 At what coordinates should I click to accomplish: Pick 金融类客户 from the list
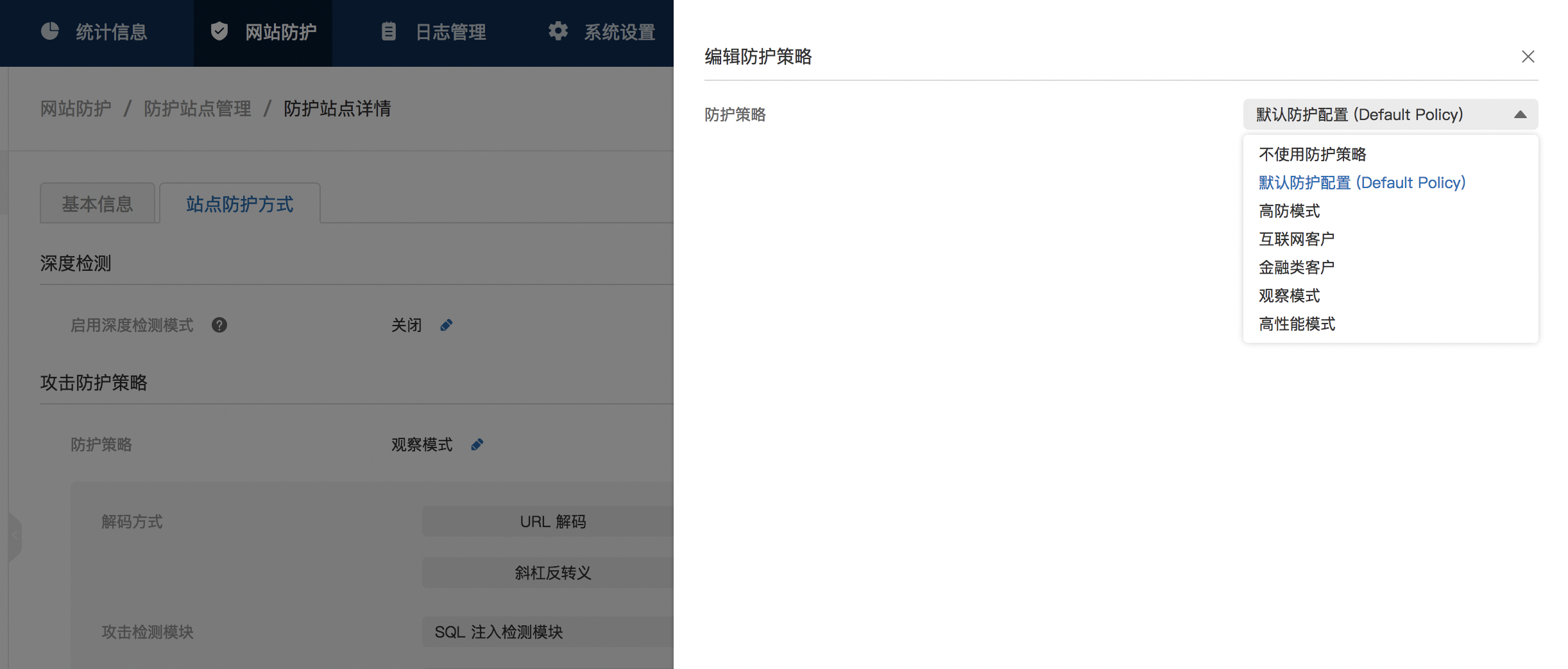[x=1296, y=268]
